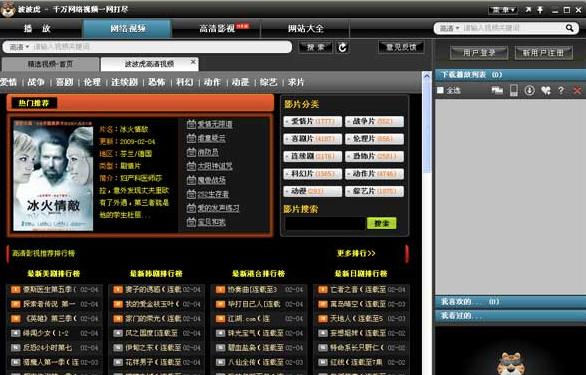
Task: Click the mobile phone icon in playlist toolbar
Action: pos(514,90)
